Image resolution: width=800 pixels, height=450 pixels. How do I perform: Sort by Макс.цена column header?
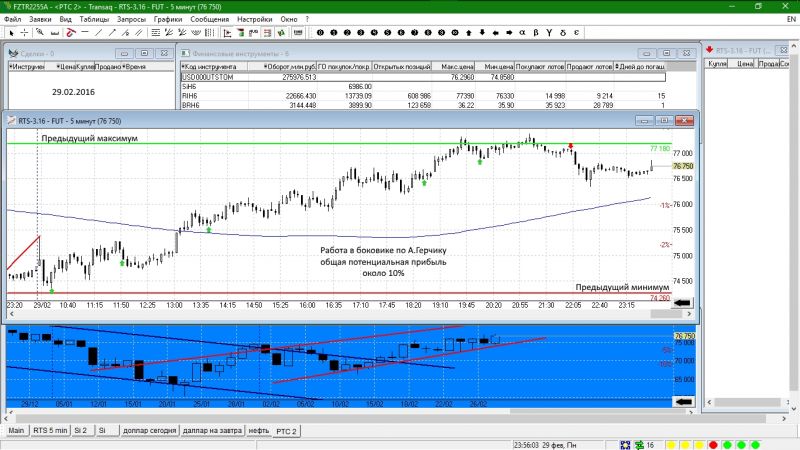[x=454, y=66]
